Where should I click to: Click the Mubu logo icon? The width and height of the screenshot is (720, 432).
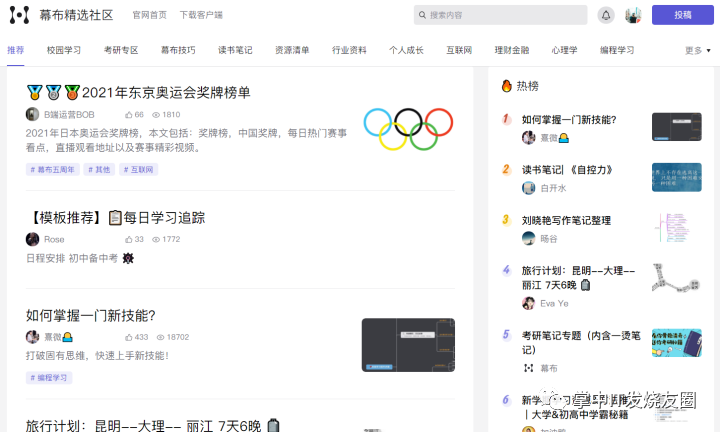coord(19,15)
